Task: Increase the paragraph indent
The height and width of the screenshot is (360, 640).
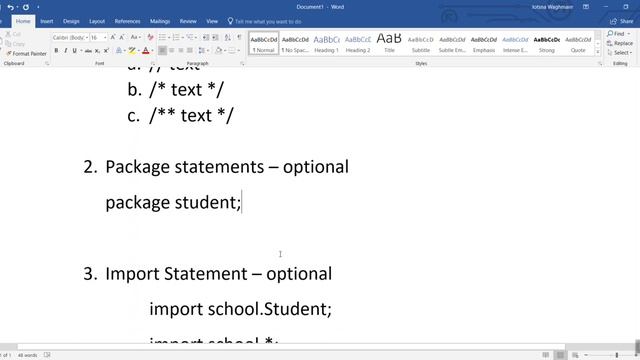Action: click(x=216, y=38)
